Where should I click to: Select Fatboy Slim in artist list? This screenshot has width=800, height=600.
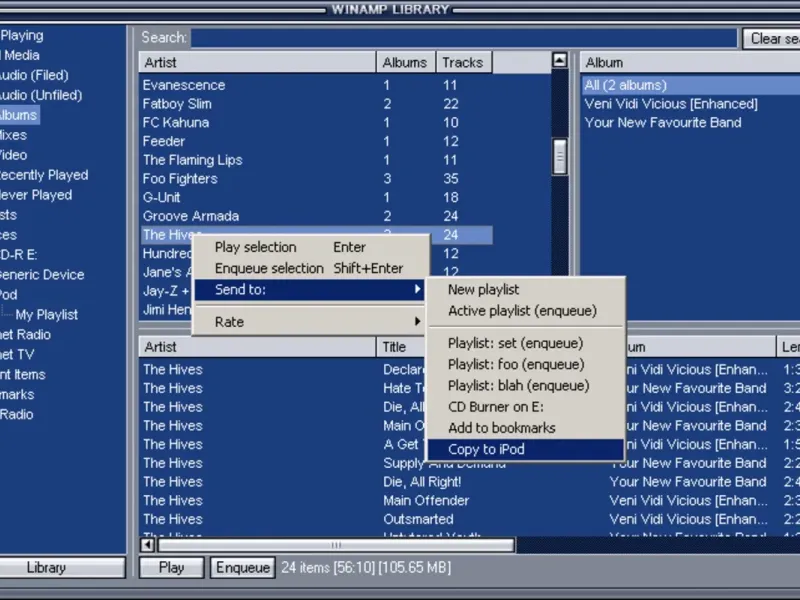[x=315, y=104]
